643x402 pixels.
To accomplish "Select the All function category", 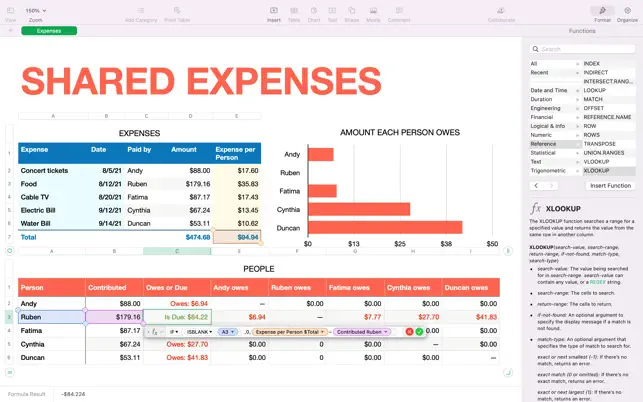I will pyautogui.click(x=555, y=64).
